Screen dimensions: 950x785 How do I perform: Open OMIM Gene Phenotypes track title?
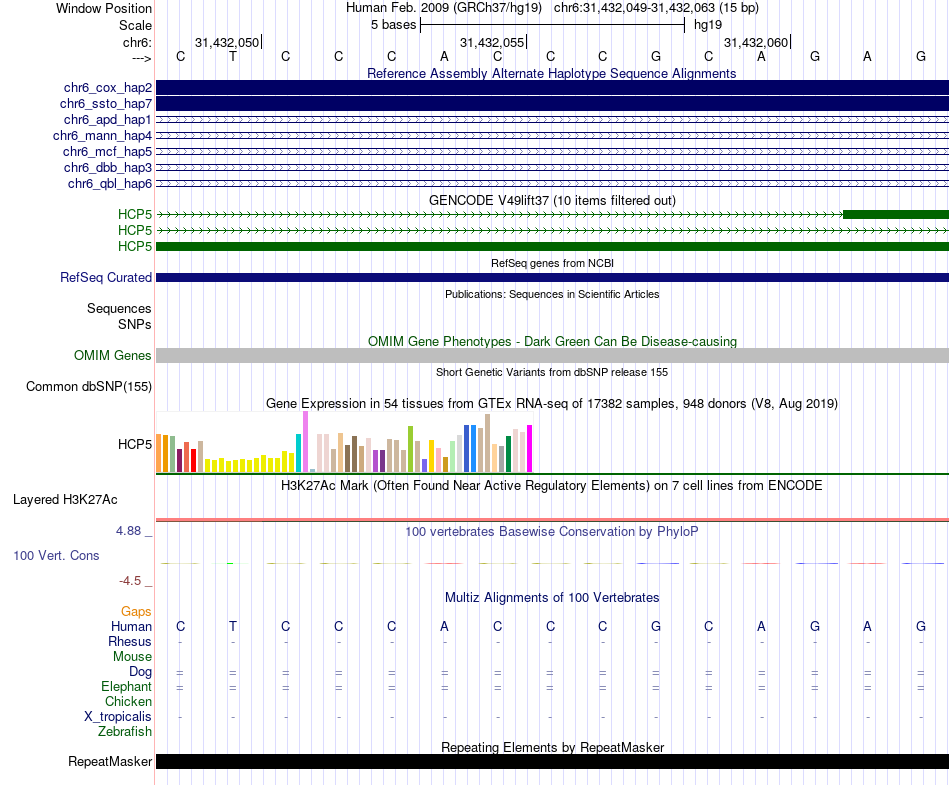tap(553, 342)
